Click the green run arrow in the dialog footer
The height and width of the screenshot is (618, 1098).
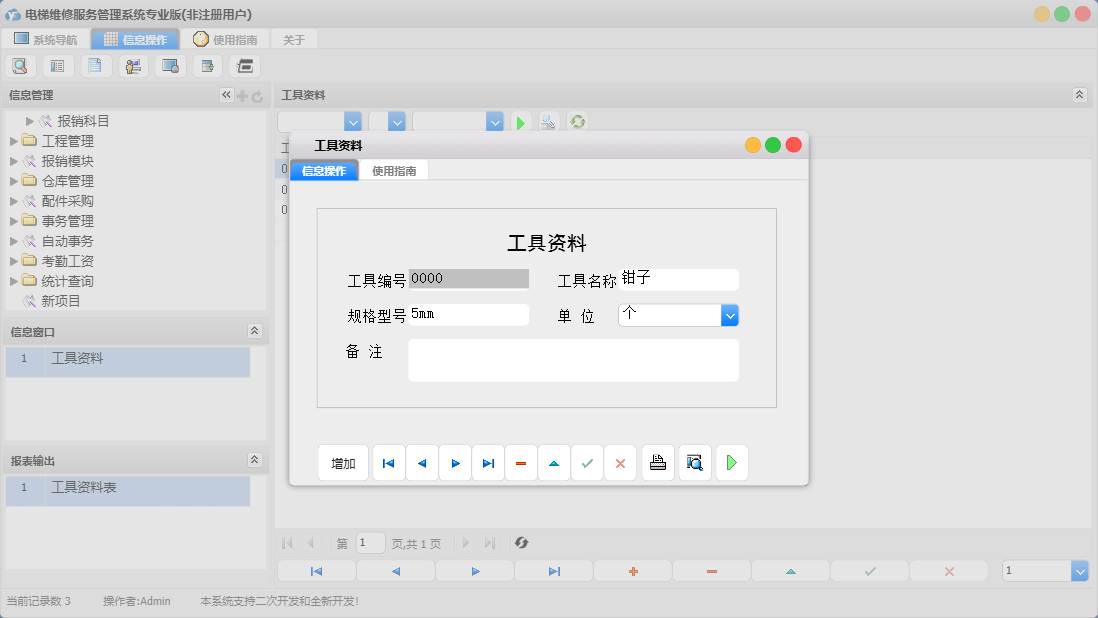(x=732, y=462)
